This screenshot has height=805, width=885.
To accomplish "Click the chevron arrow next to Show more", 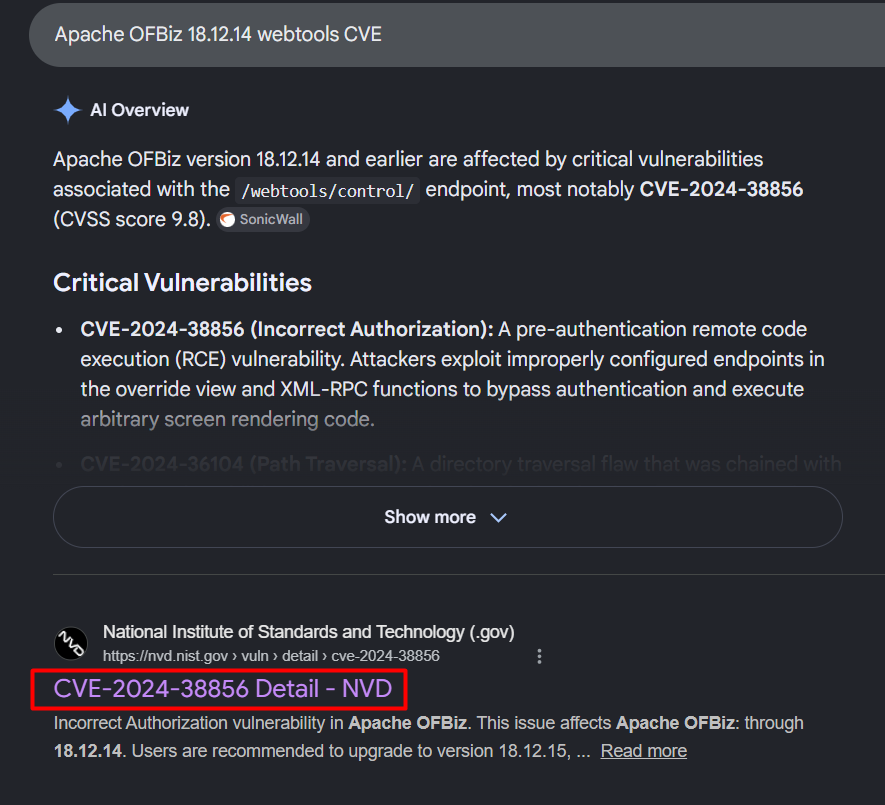I will [498, 518].
